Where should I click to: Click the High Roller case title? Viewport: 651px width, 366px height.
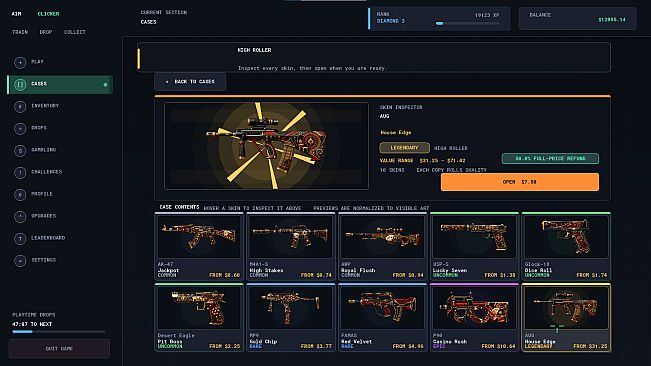pyautogui.click(x=254, y=50)
